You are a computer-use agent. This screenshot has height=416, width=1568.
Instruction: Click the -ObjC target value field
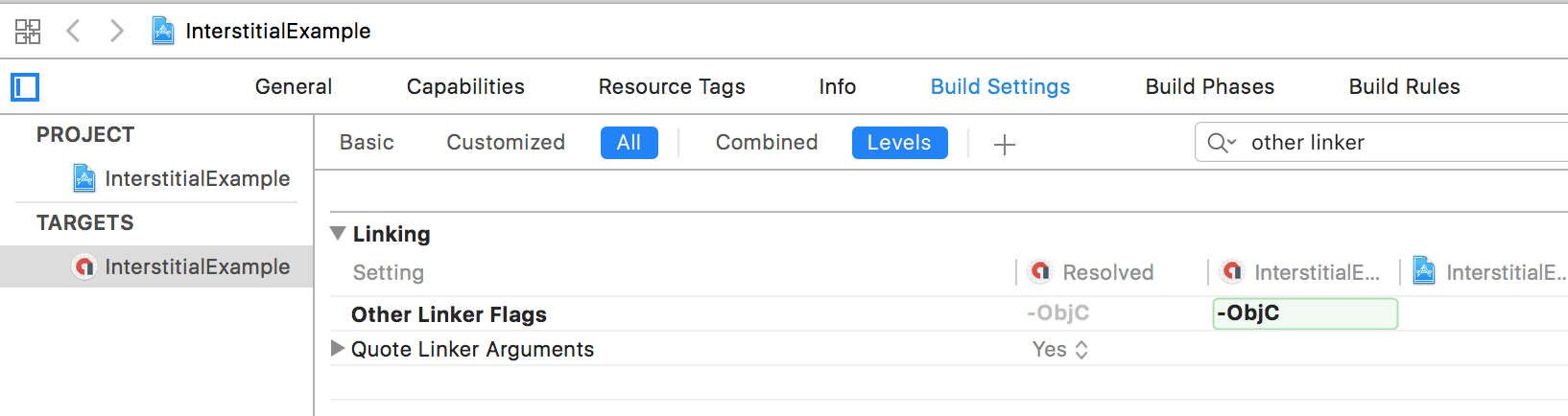tap(1305, 313)
